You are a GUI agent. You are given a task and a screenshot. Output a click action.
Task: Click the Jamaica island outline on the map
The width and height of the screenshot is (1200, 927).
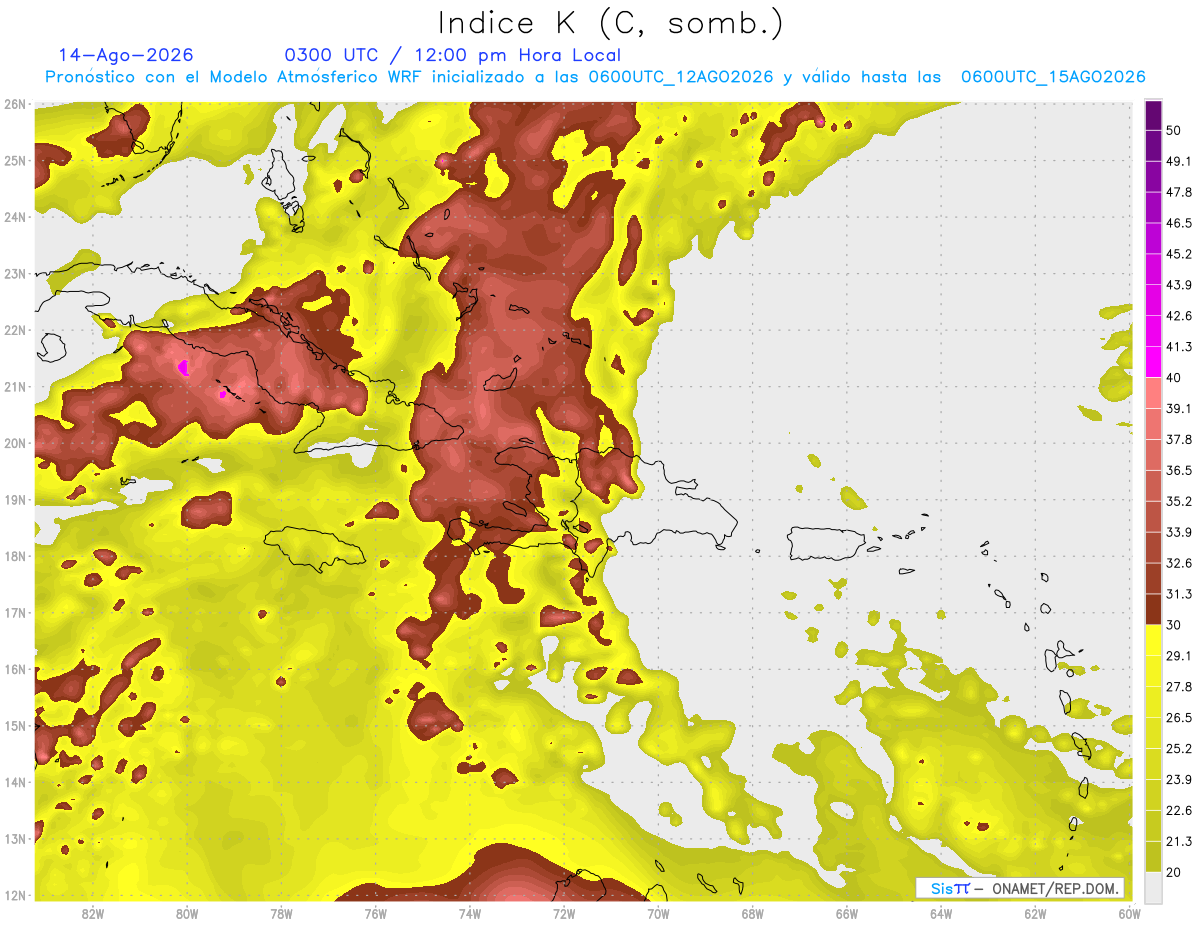[x=316, y=549]
